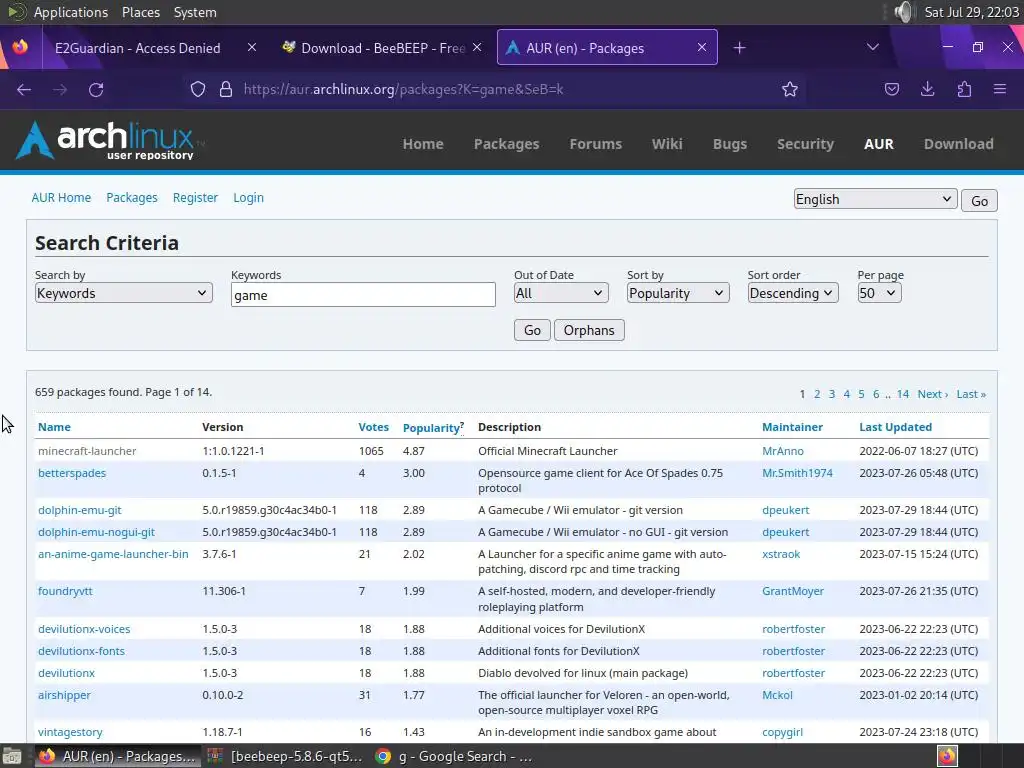This screenshot has width=1024, height=768.
Task: Expand the Sort by Popularity dropdown
Action: (678, 293)
